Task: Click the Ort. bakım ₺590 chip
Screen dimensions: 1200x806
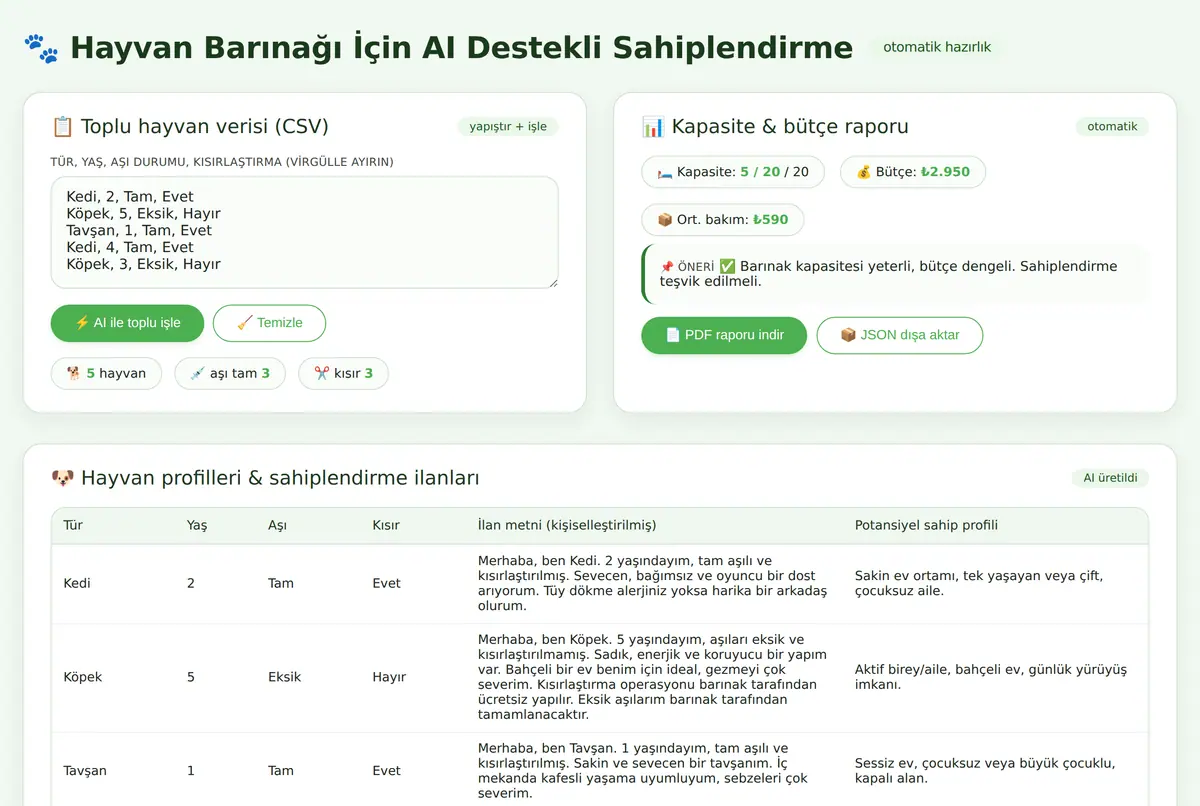Action: pos(723,220)
